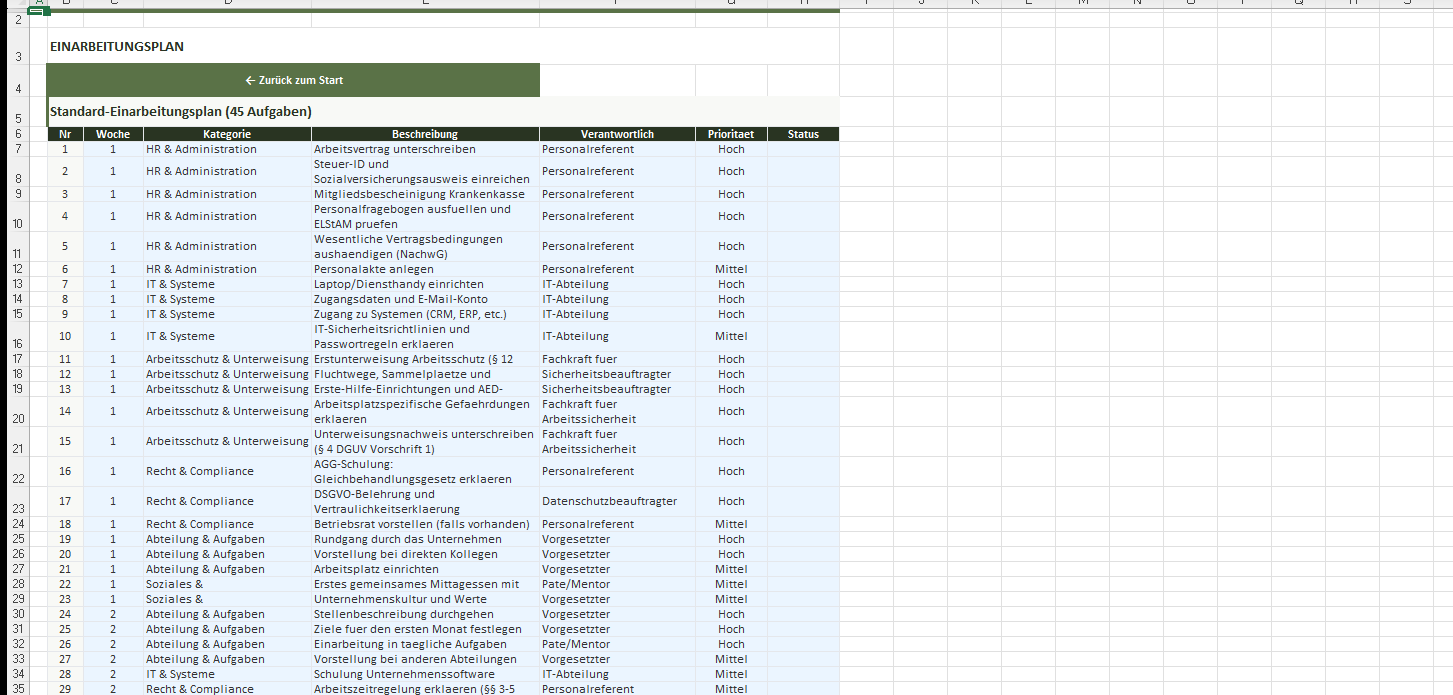Click the Arbeitsvertrag unterschreiben cell
Image resolution: width=1453 pixels, height=695 pixels.
(x=425, y=149)
